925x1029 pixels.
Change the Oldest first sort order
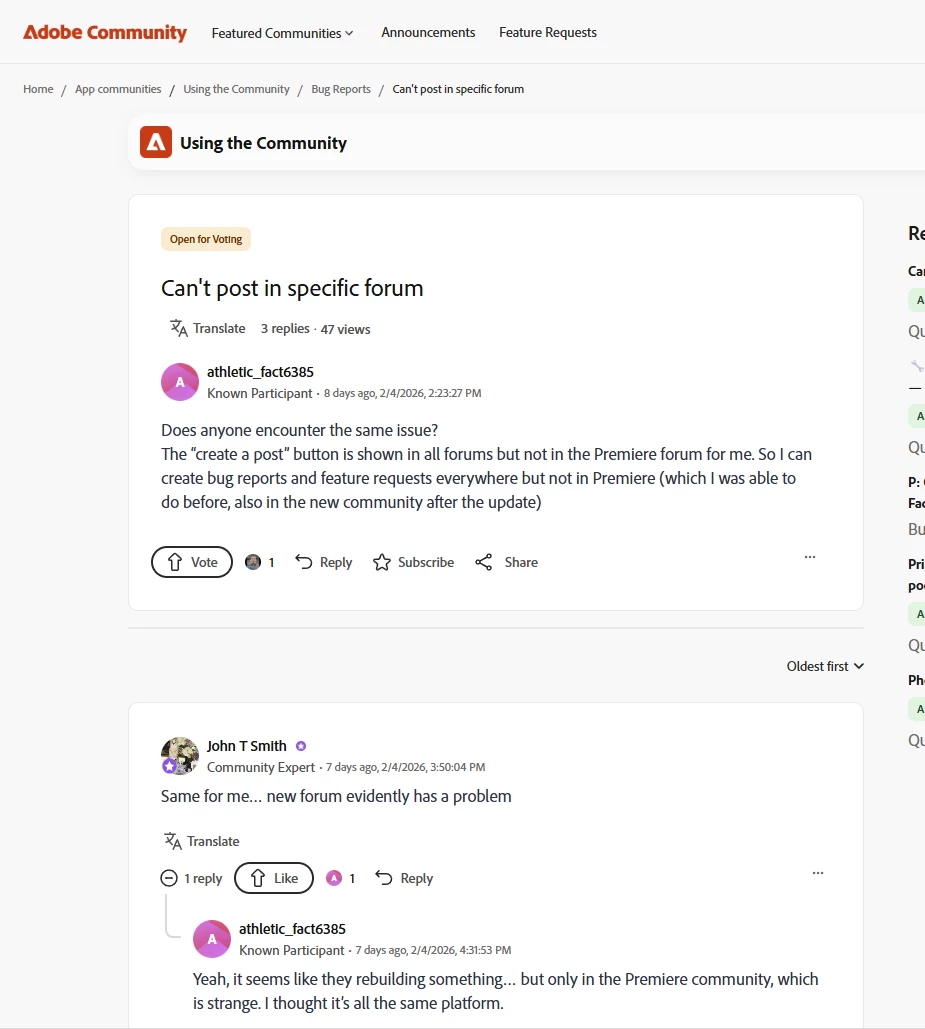[825, 666]
